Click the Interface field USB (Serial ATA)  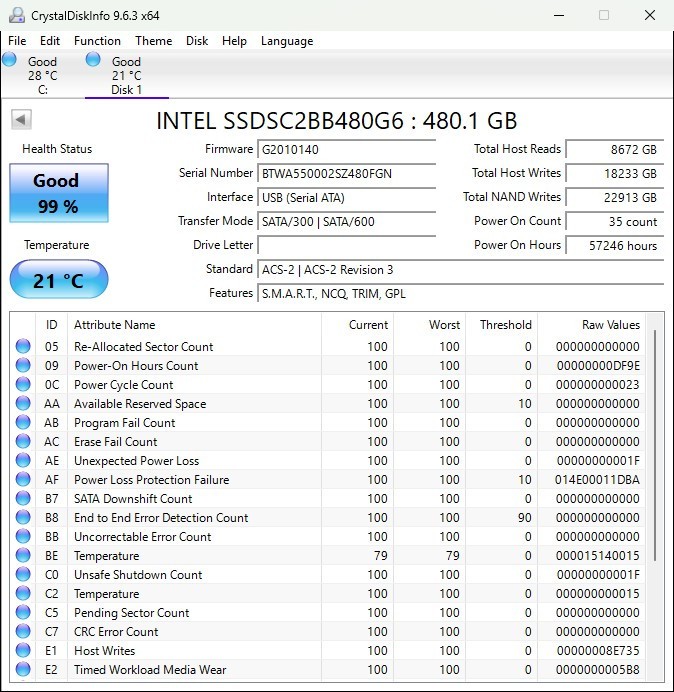click(346, 197)
